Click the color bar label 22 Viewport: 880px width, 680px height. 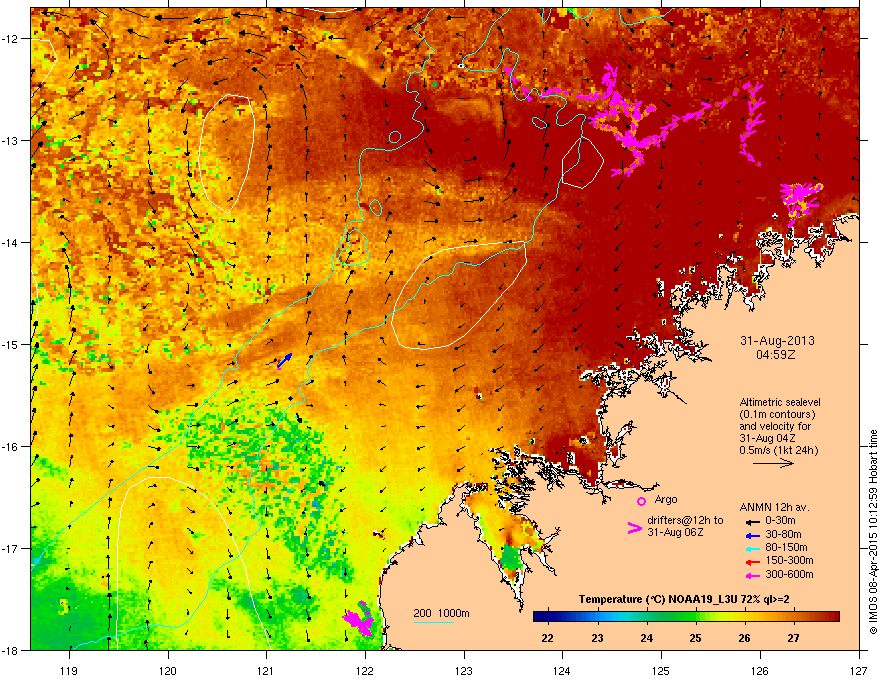pyautogui.click(x=547, y=638)
